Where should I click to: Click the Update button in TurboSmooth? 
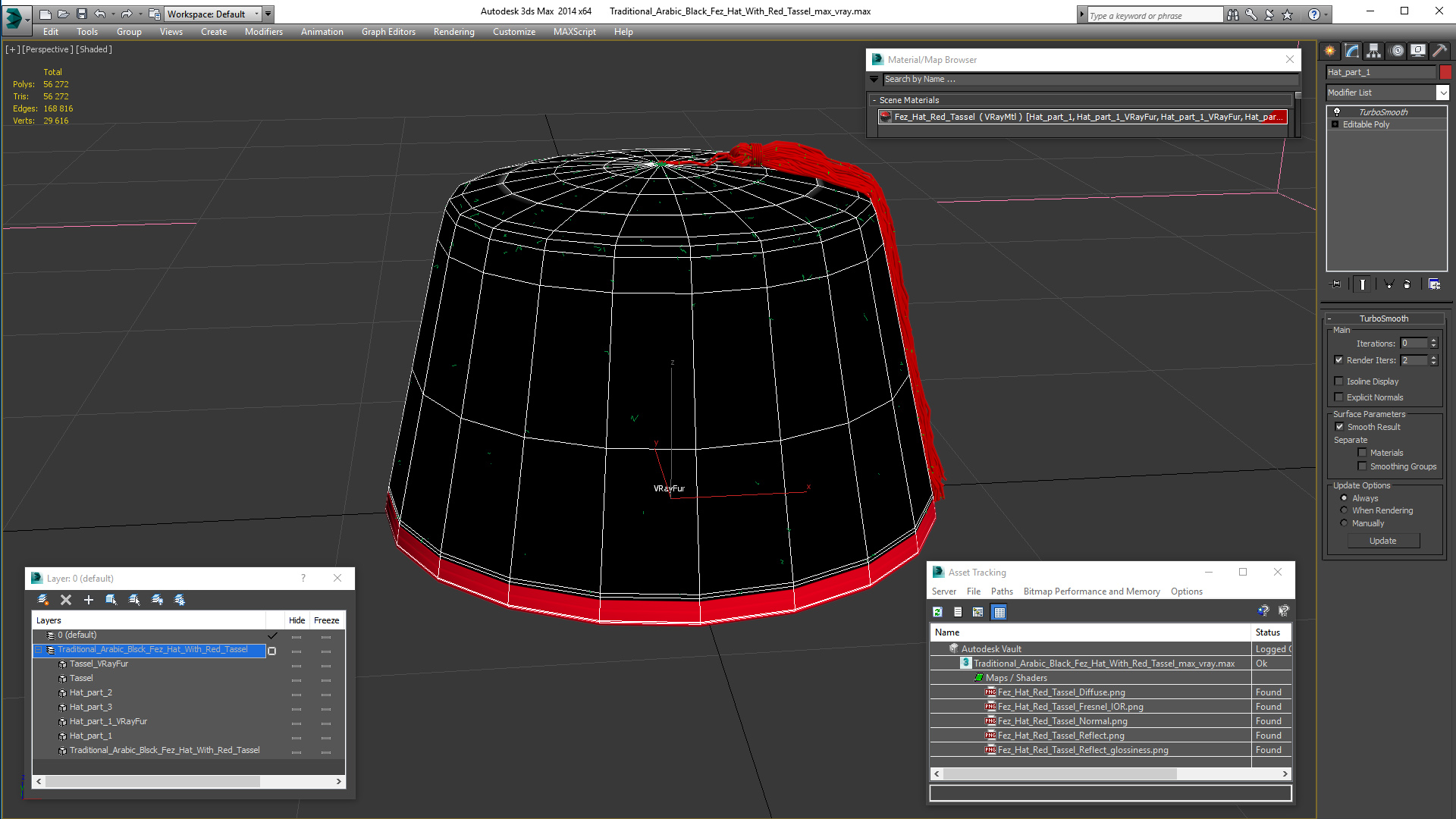pyautogui.click(x=1383, y=541)
